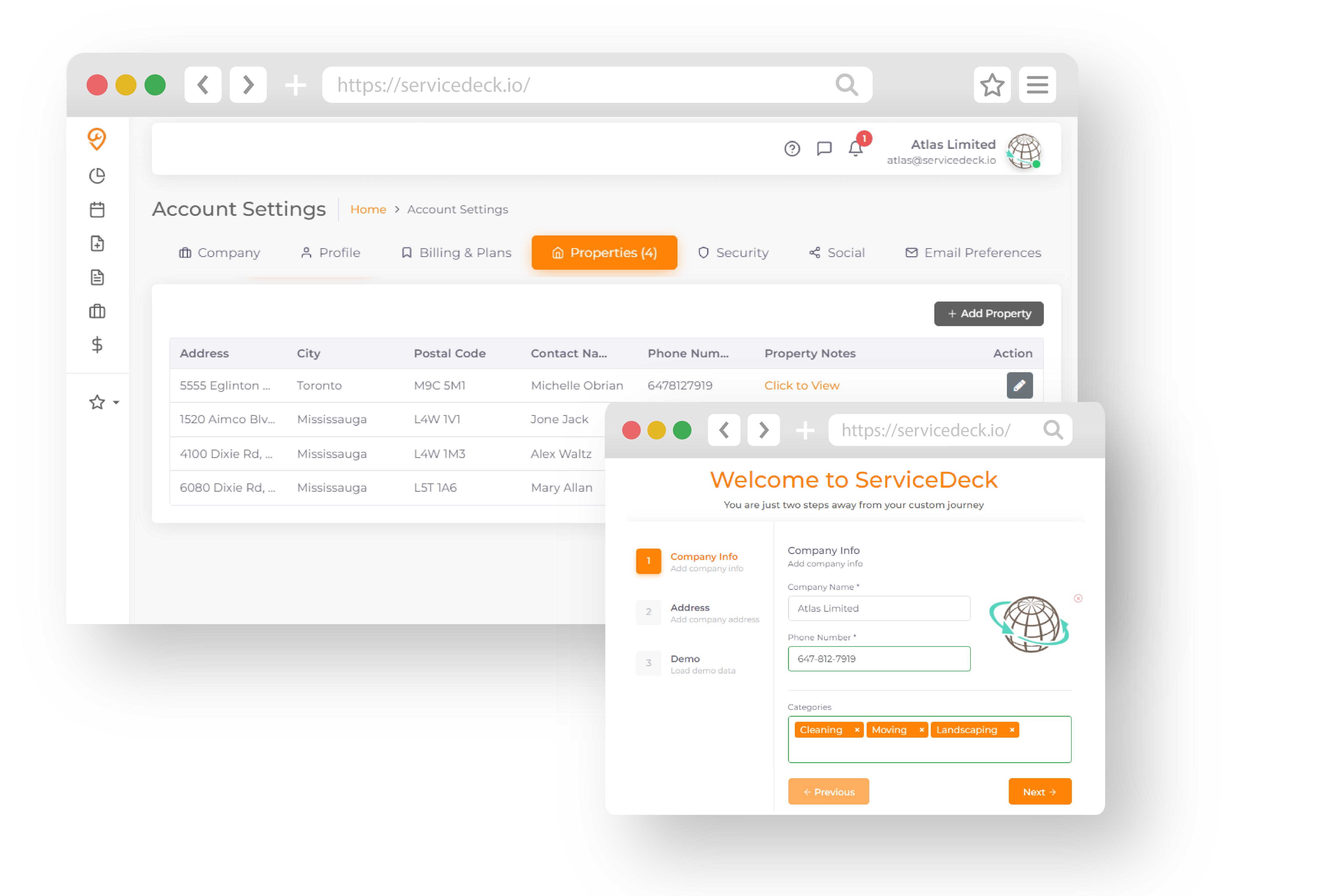
Task: Click the Click to View property notes link
Action: click(802, 385)
